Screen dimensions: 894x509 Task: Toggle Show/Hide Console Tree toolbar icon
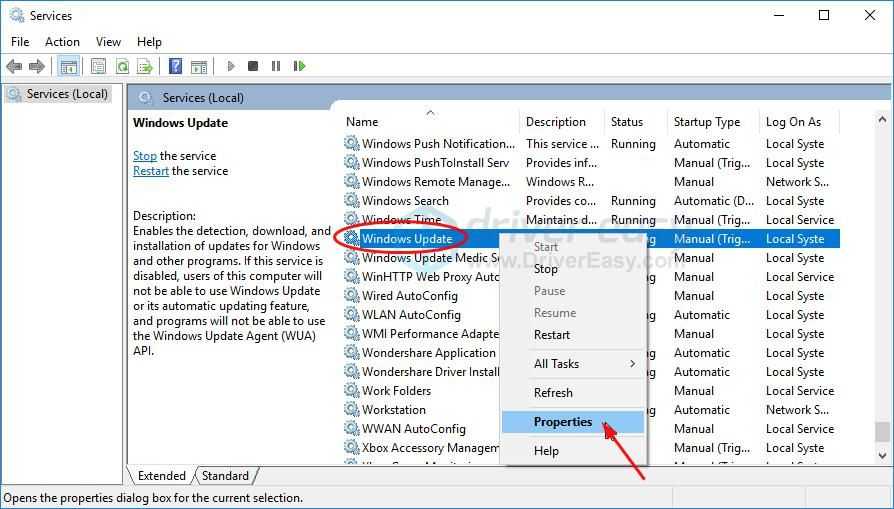(x=69, y=67)
